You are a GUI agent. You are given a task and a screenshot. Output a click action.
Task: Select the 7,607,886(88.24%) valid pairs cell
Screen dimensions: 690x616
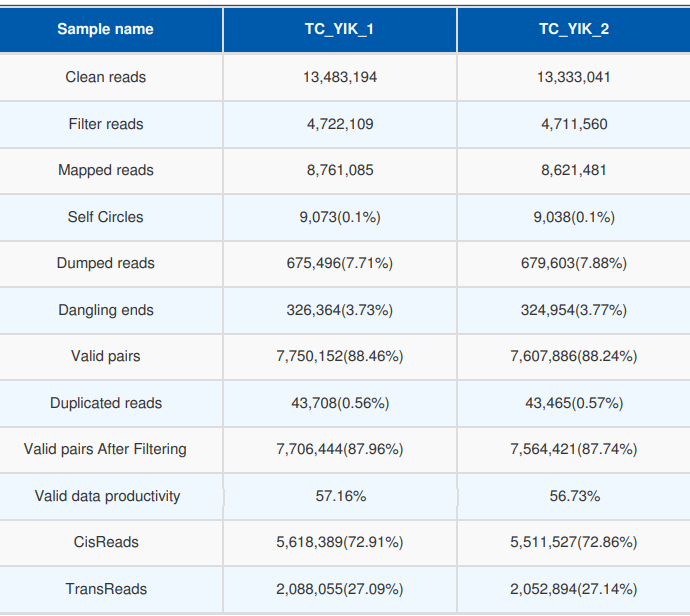pyautogui.click(x=573, y=356)
